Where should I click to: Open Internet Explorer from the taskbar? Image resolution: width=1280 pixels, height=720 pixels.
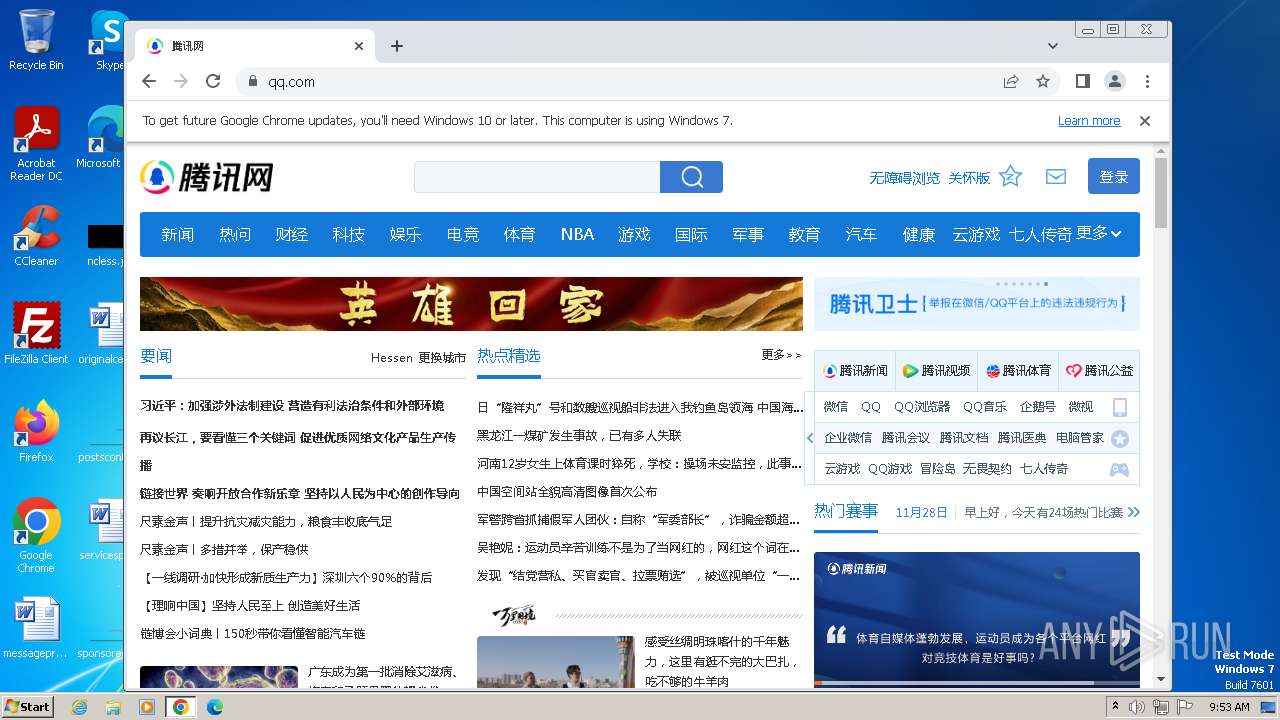(x=79, y=707)
